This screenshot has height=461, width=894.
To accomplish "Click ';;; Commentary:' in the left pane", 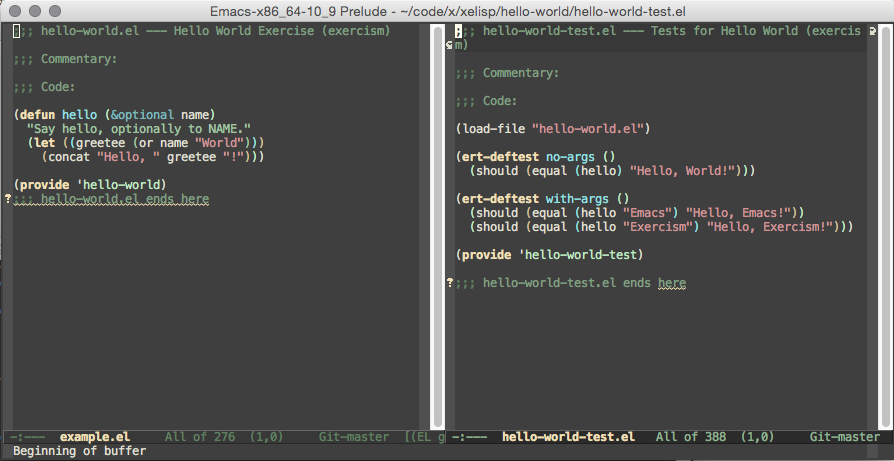I will coord(66,59).
